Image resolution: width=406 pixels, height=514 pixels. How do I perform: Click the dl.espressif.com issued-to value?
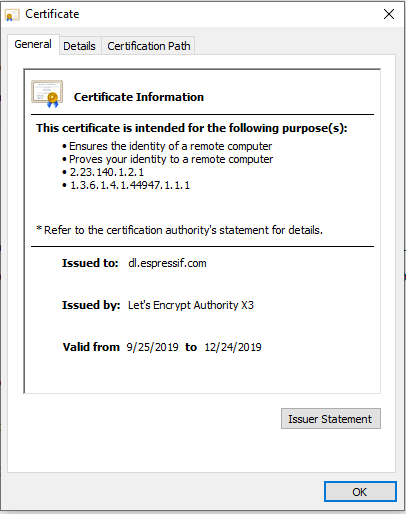(167, 263)
